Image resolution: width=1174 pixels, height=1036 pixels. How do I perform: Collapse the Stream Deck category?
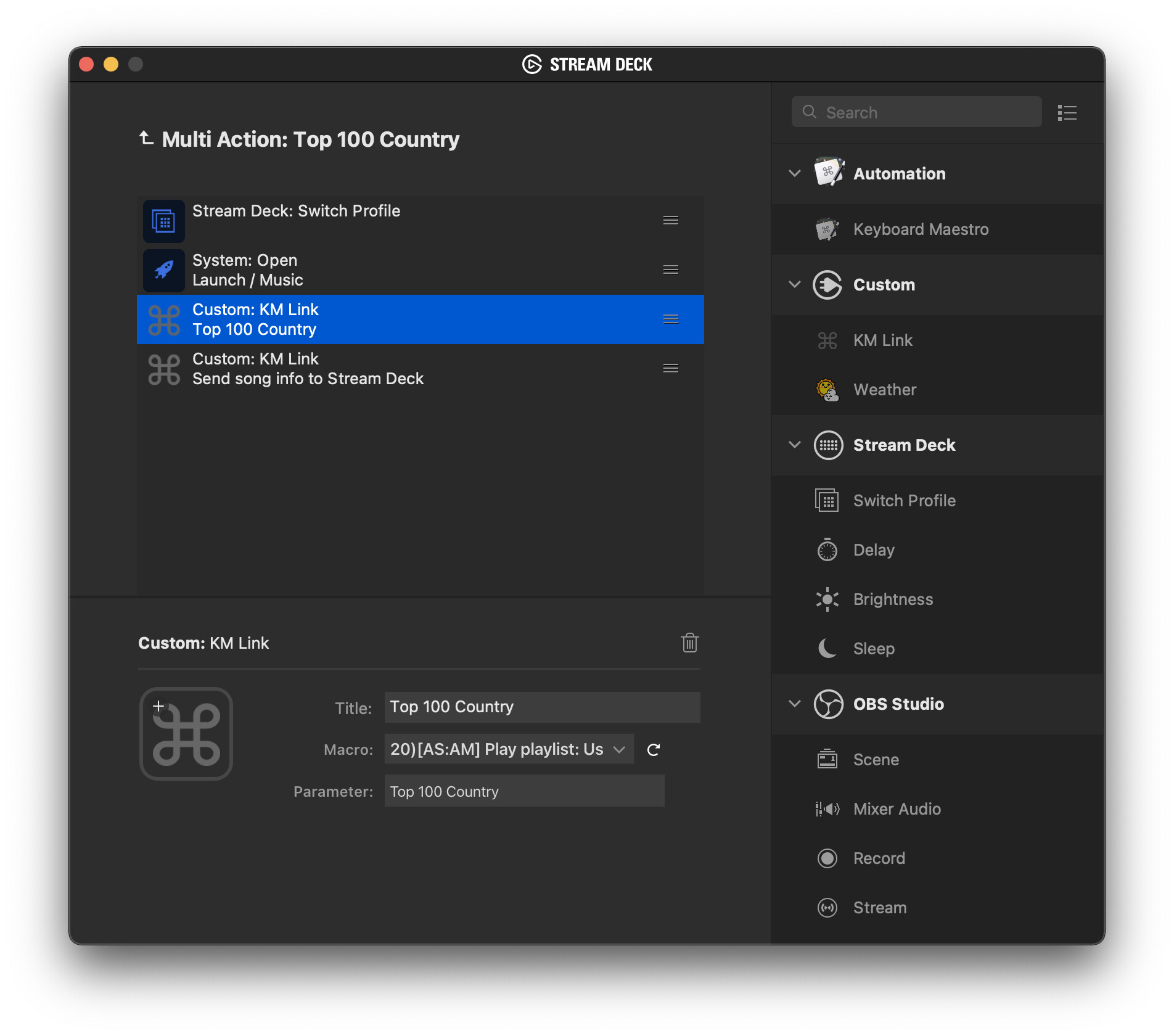[795, 445]
